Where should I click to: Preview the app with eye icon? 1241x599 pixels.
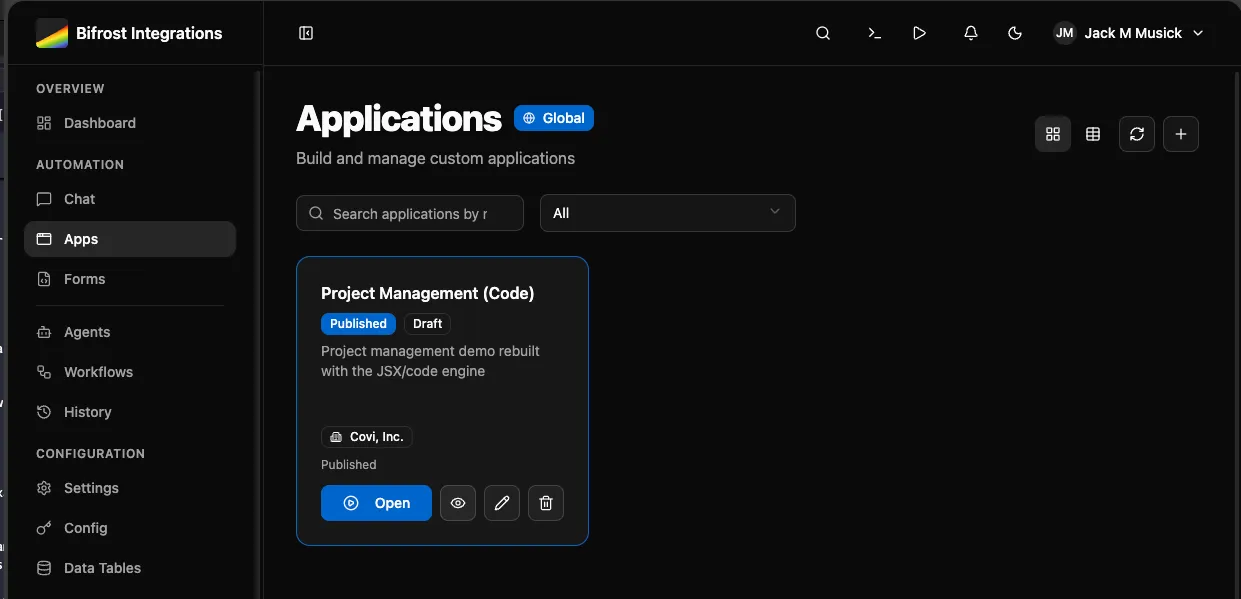click(457, 503)
